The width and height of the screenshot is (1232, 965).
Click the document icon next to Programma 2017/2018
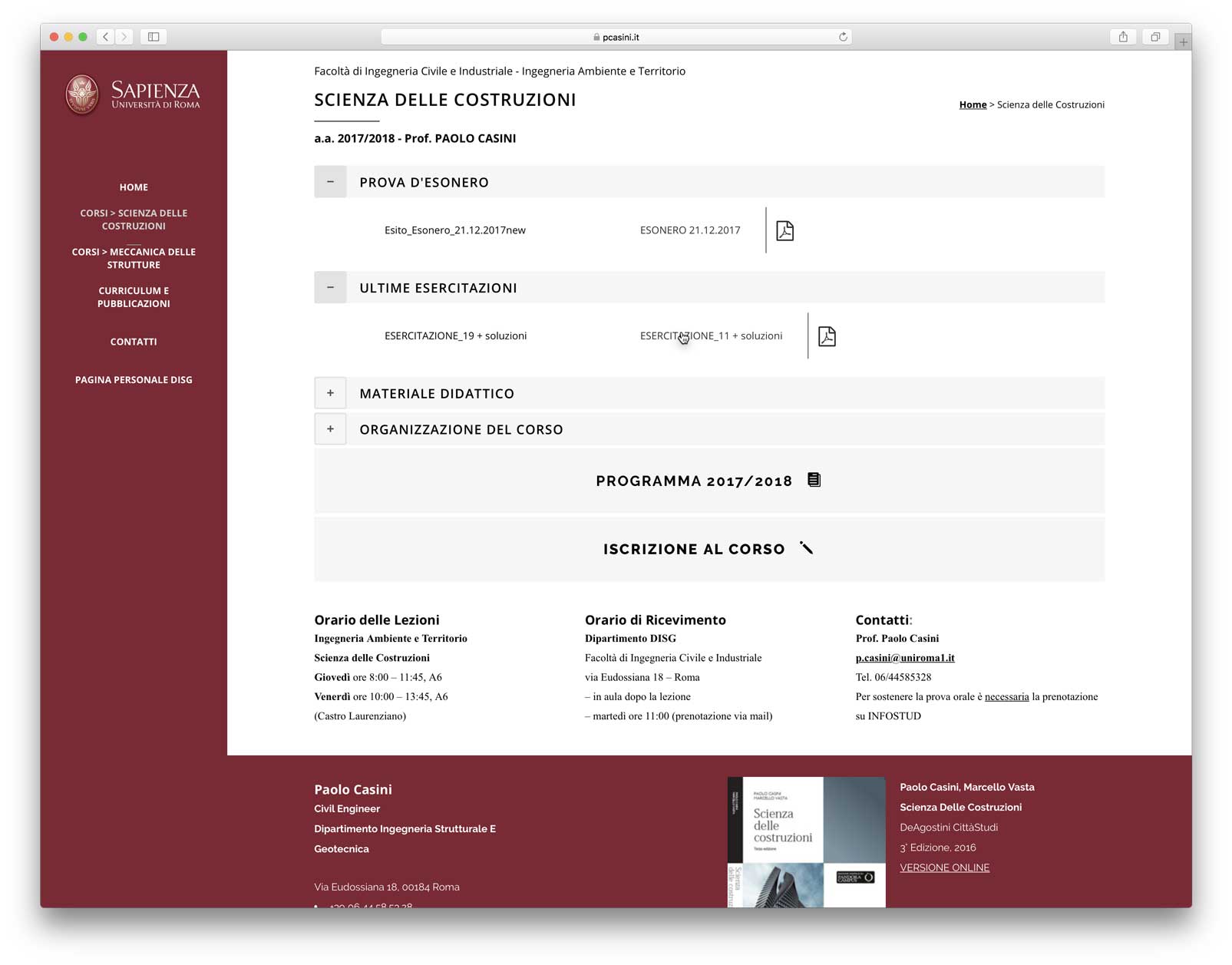[814, 480]
